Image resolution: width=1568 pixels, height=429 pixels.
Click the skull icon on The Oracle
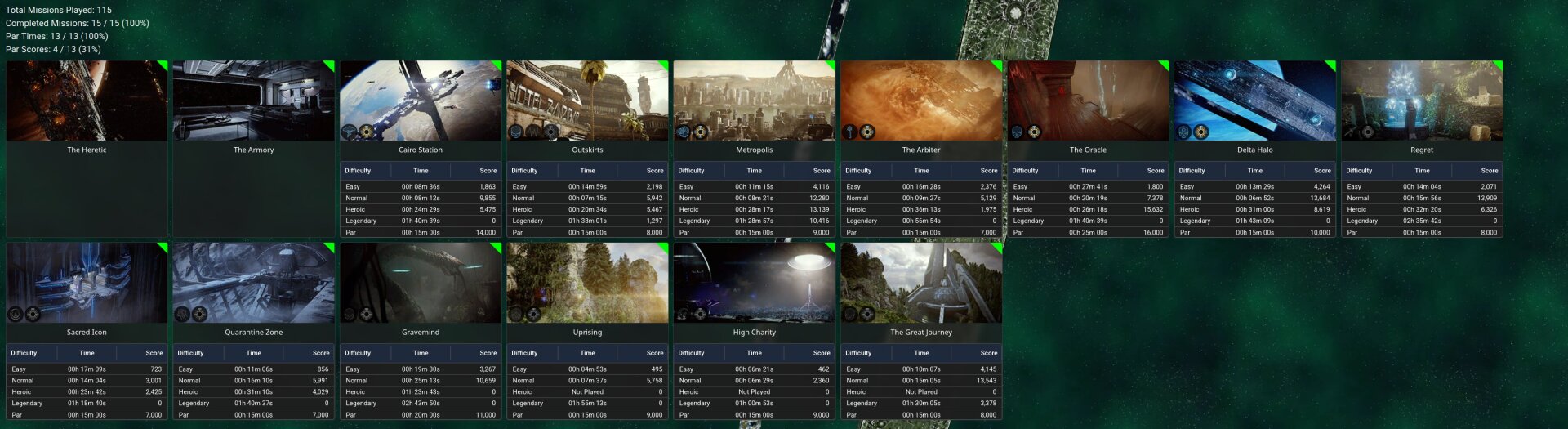[x=1017, y=132]
